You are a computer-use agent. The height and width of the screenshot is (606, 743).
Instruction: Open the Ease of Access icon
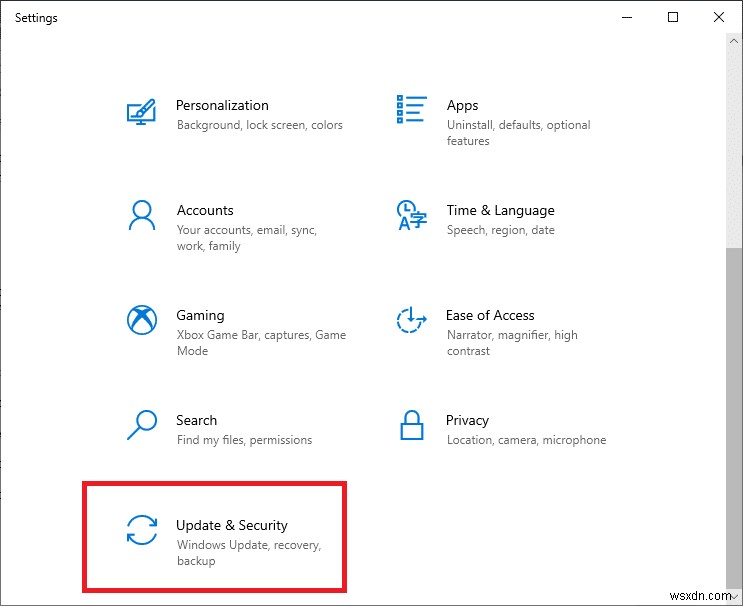(x=411, y=320)
